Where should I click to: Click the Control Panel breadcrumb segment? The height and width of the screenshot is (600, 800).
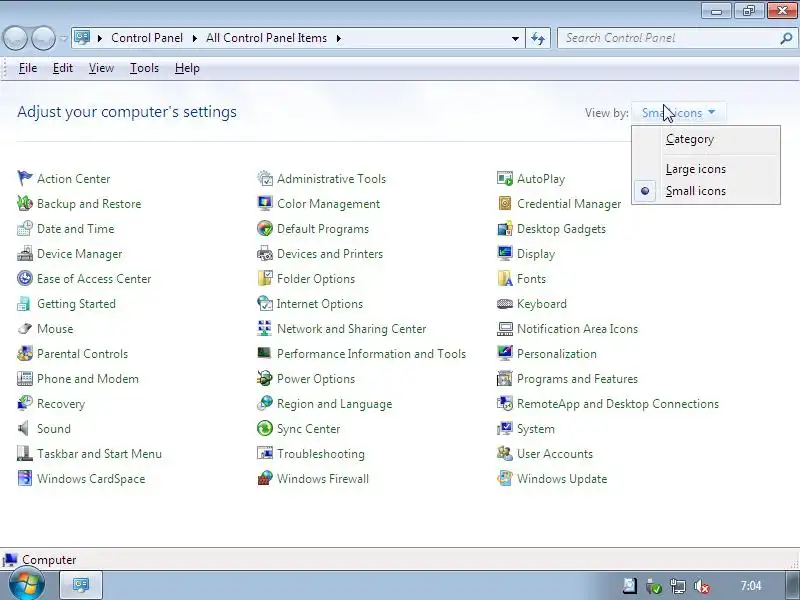point(147,38)
